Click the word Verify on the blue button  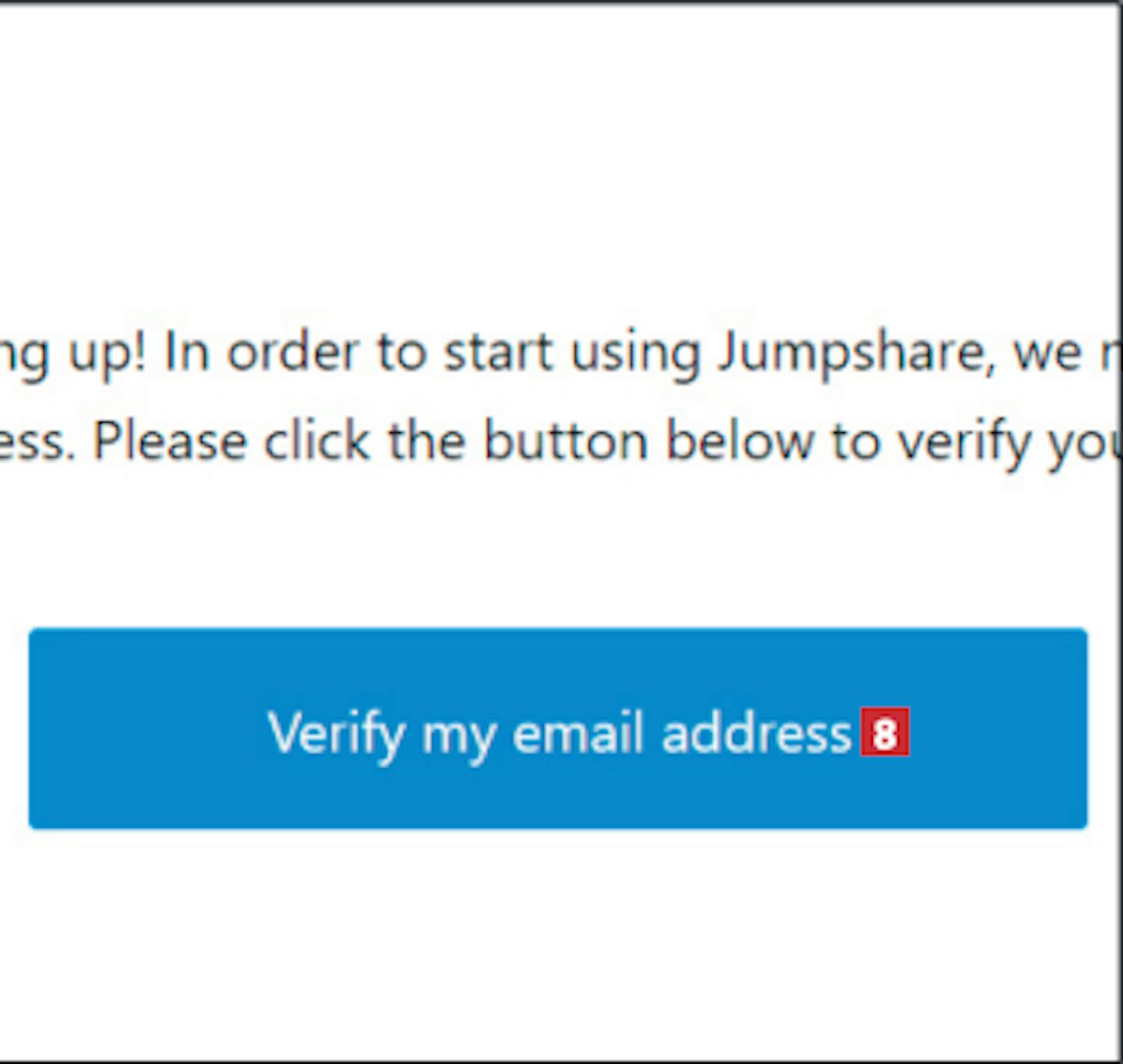click(336, 734)
